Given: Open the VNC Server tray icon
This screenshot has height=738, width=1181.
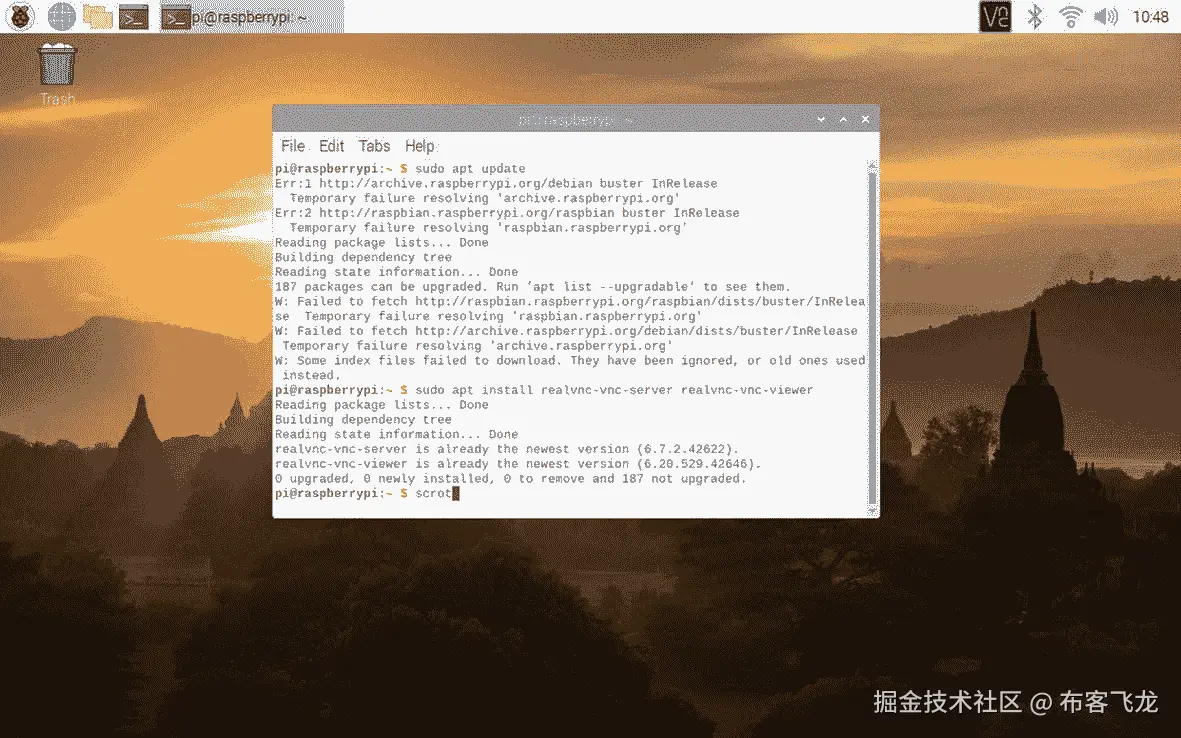Looking at the screenshot, I should pos(994,16).
